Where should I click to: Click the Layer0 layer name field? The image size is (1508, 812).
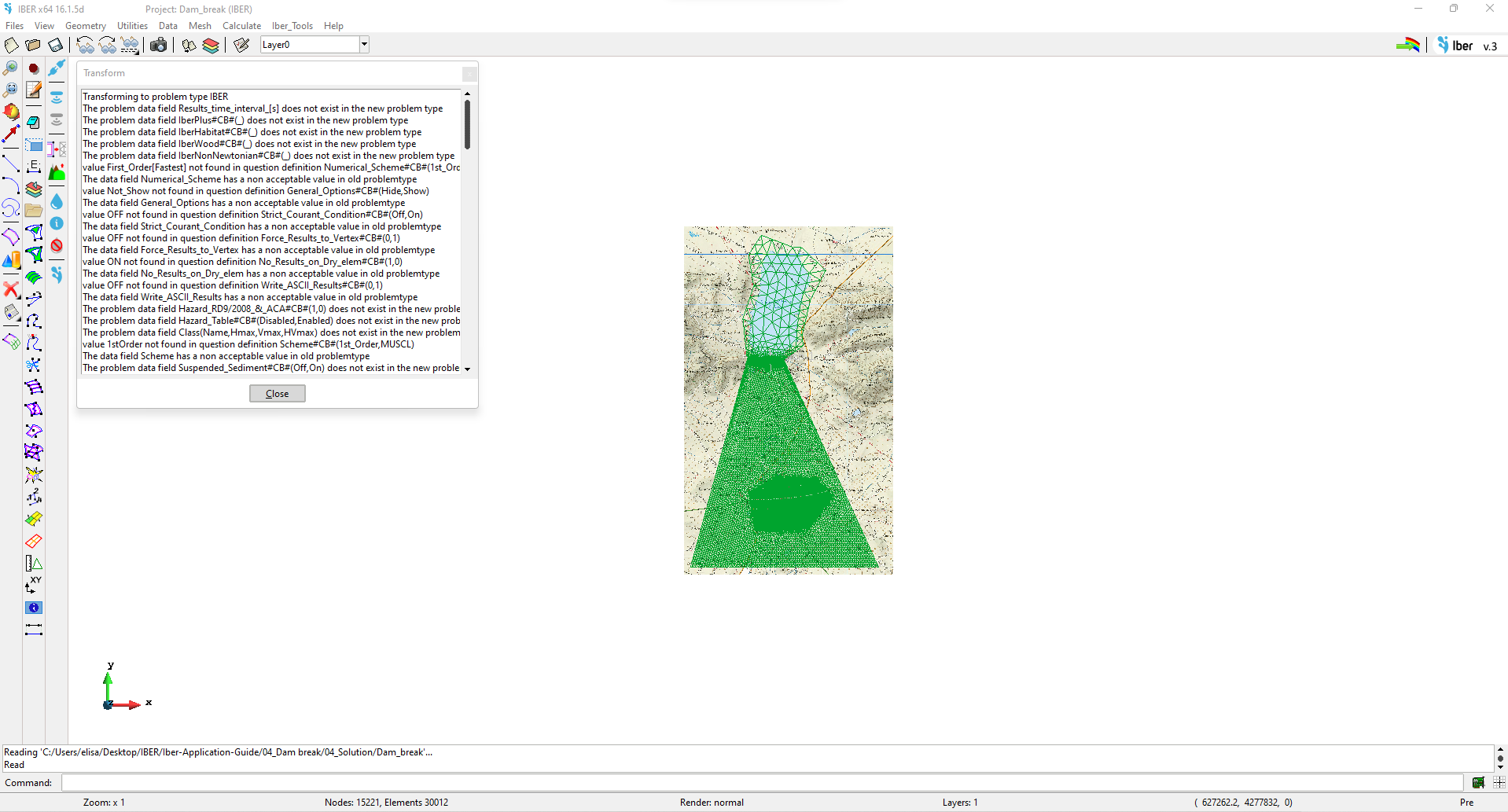[x=310, y=45]
